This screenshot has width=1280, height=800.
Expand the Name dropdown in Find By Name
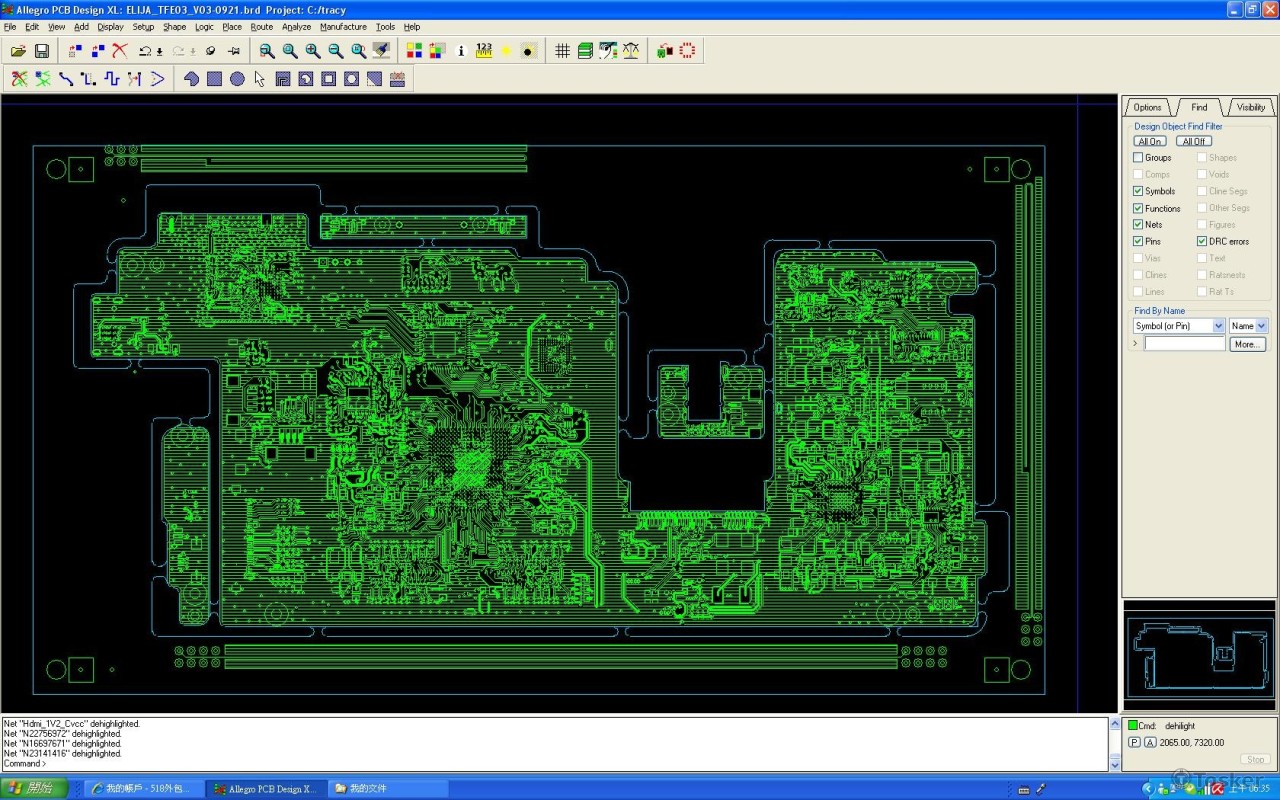coord(1261,326)
